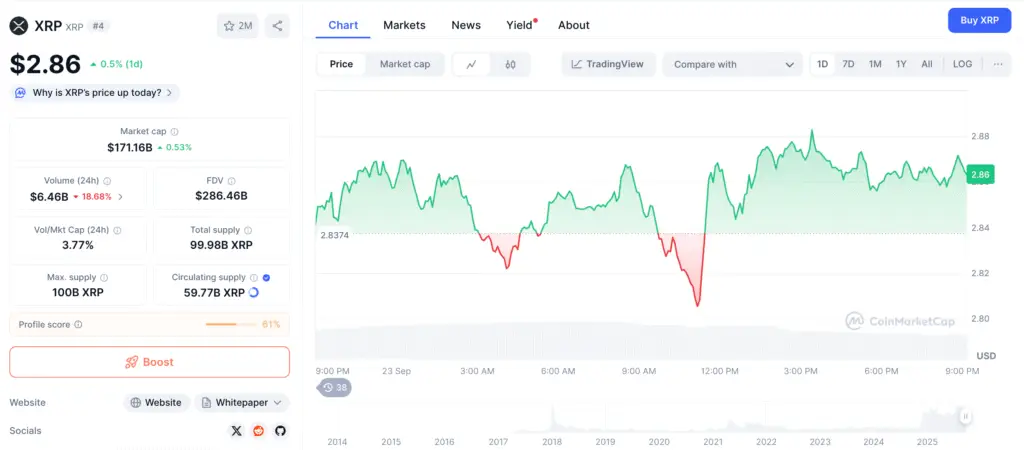Screen dimensions: 1024x450
Task: Click the Boost button
Action: tap(150, 362)
